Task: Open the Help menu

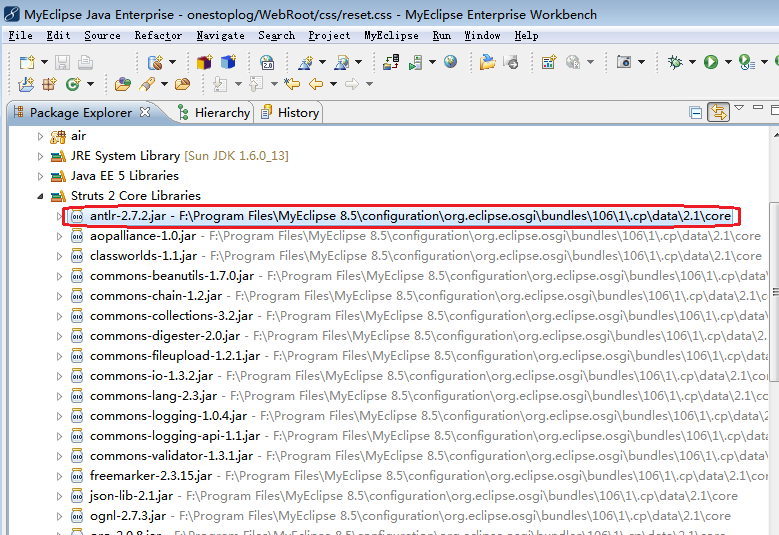Action: 526,36
